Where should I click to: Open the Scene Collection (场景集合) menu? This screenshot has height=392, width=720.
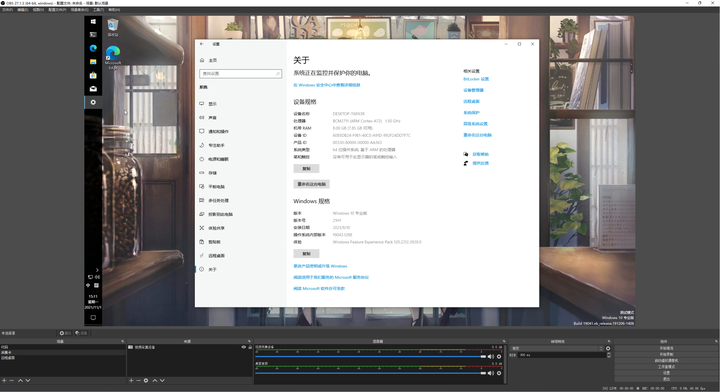pos(80,10)
